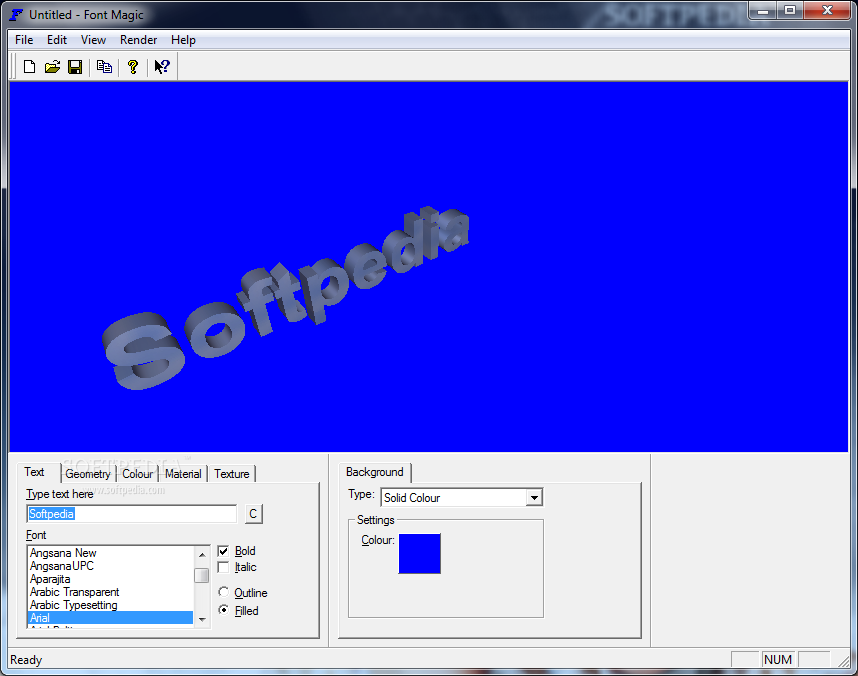The width and height of the screenshot is (858, 676).
Task: Select the highlighted Arial font entry
Action: [x=111, y=618]
